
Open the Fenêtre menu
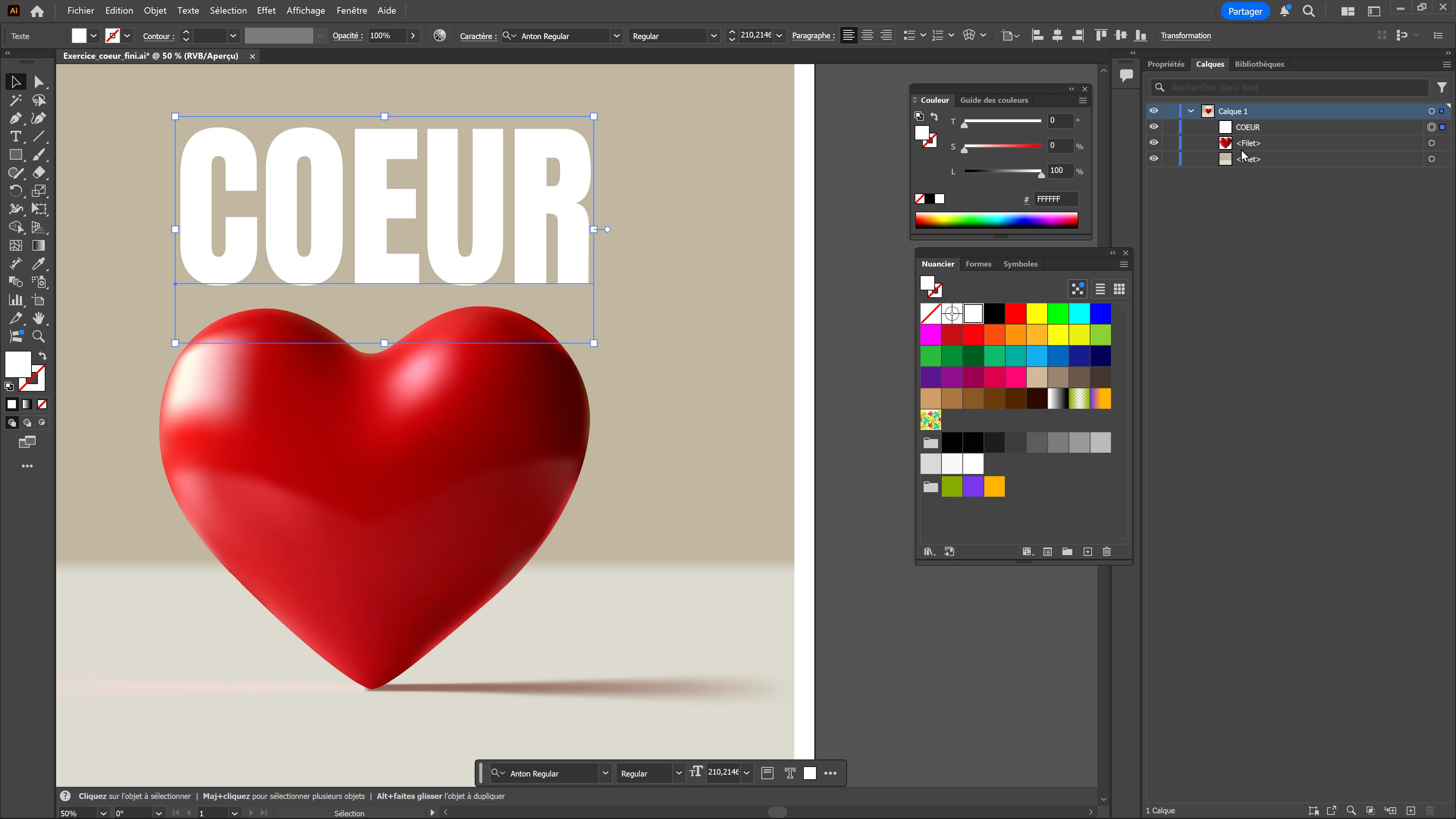[x=351, y=11]
